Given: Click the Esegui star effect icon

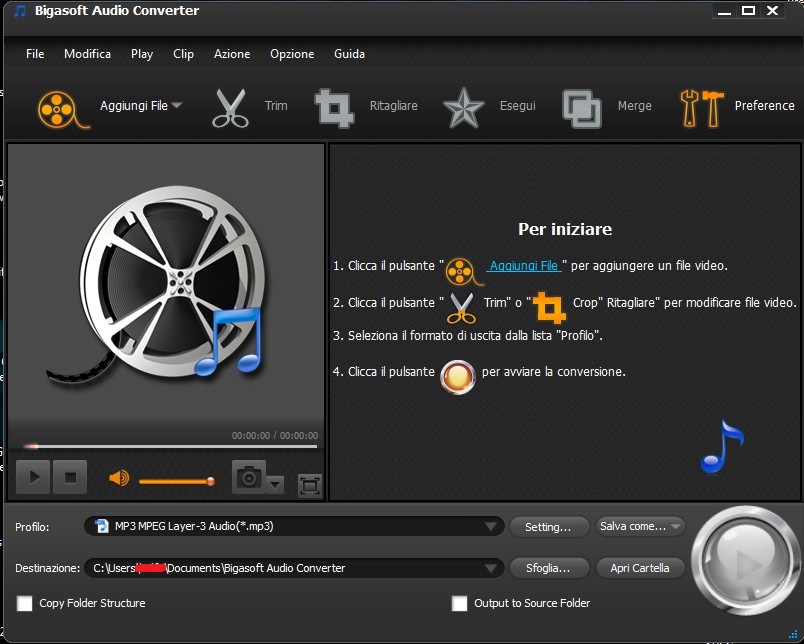Looking at the screenshot, I should coord(463,108).
